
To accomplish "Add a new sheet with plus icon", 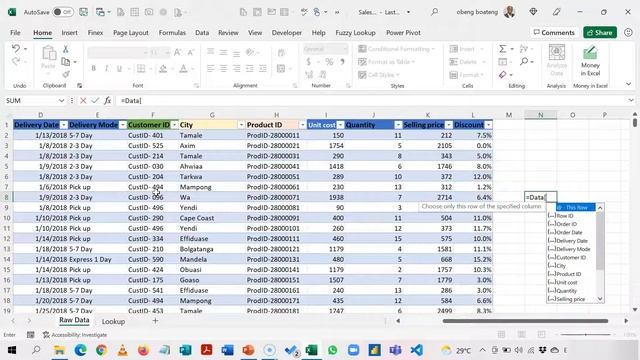I will tap(155, 321).
